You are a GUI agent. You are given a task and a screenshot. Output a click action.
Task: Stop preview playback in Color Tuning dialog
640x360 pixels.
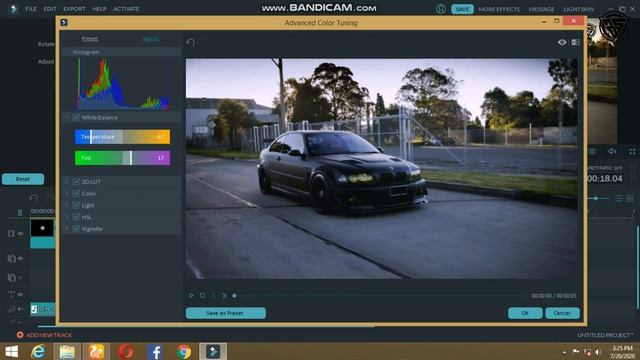[202, 296]
